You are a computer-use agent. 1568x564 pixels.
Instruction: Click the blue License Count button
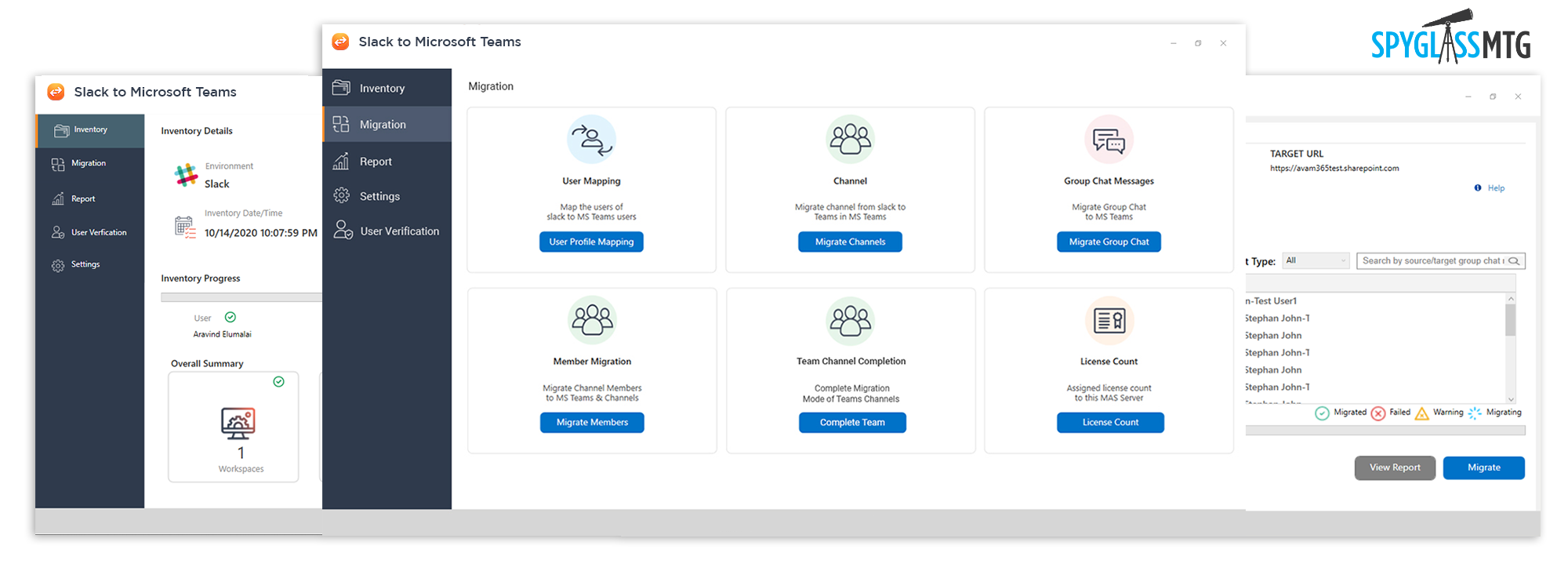click(1110, 422)
